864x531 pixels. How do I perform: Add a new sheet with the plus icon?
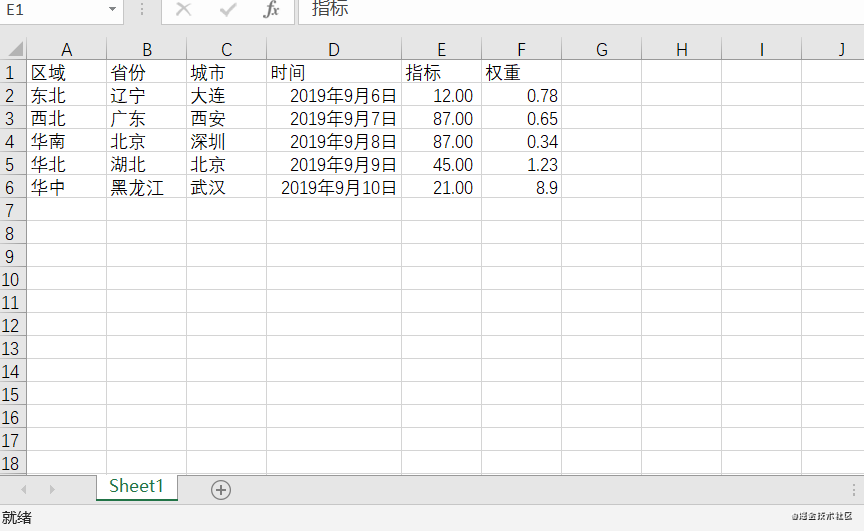220,490
